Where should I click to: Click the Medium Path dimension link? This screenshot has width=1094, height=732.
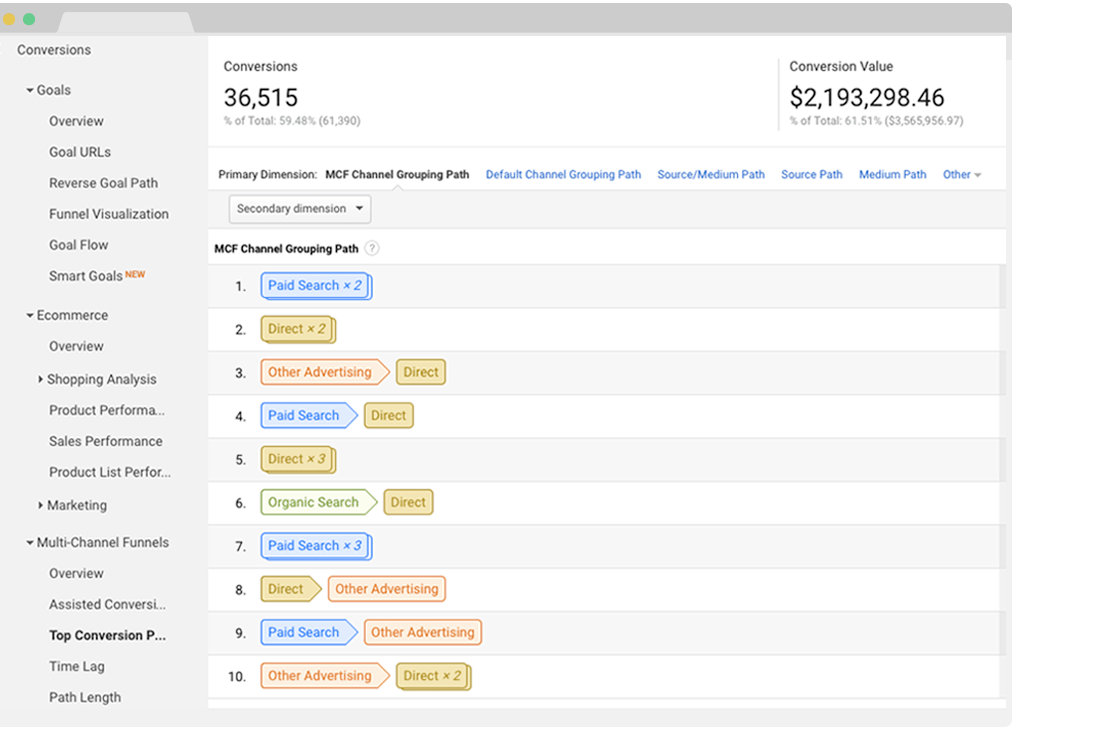892,175
